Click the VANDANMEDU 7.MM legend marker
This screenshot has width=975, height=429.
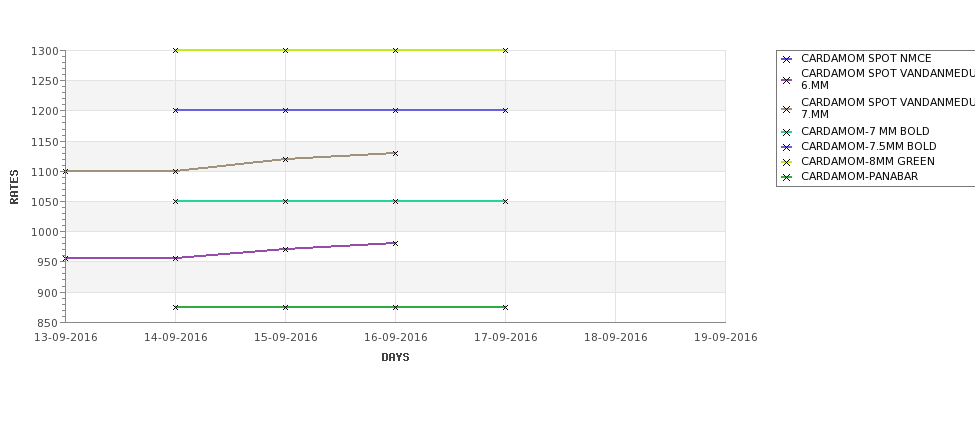(x=787, y=109)
